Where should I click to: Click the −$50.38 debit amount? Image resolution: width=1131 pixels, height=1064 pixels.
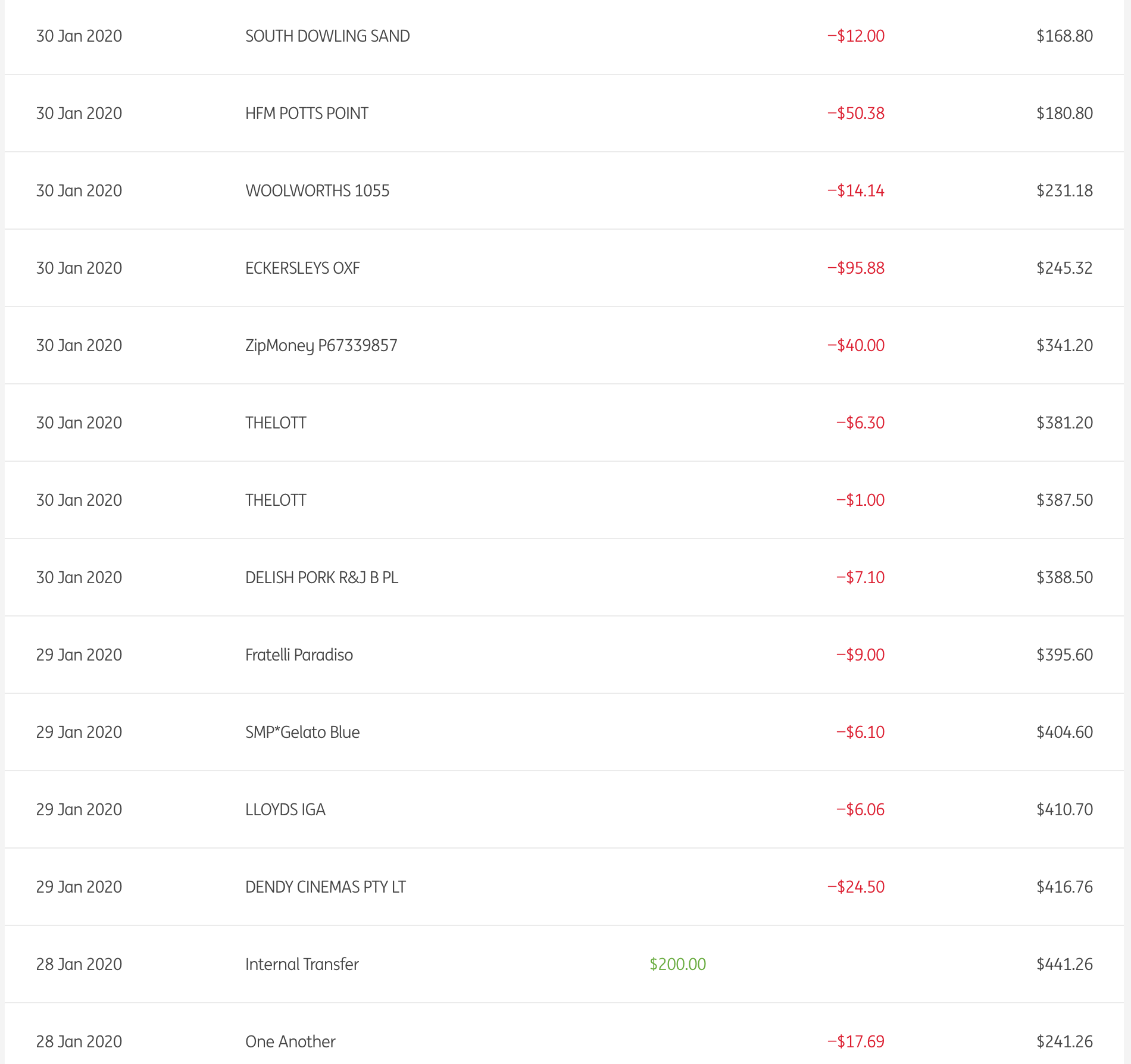pyautogui.click(x=855, y=113)
